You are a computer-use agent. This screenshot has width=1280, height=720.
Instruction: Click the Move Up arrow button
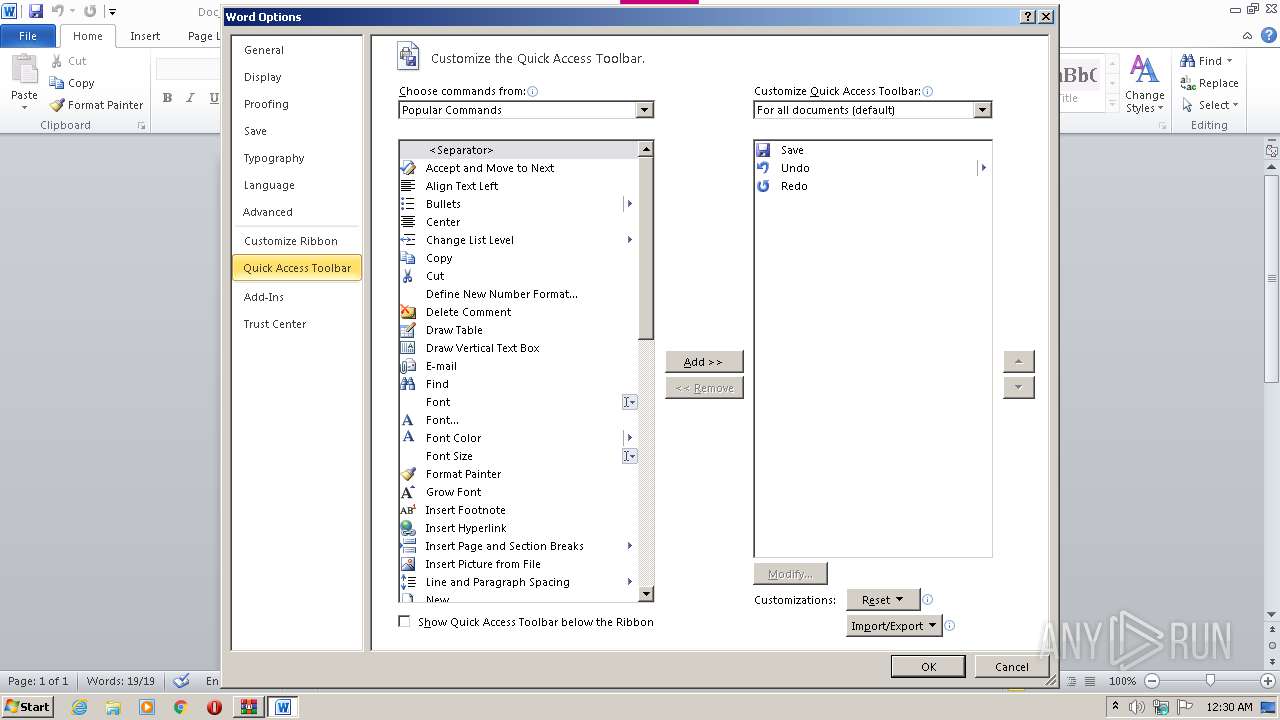point(1018,361)
